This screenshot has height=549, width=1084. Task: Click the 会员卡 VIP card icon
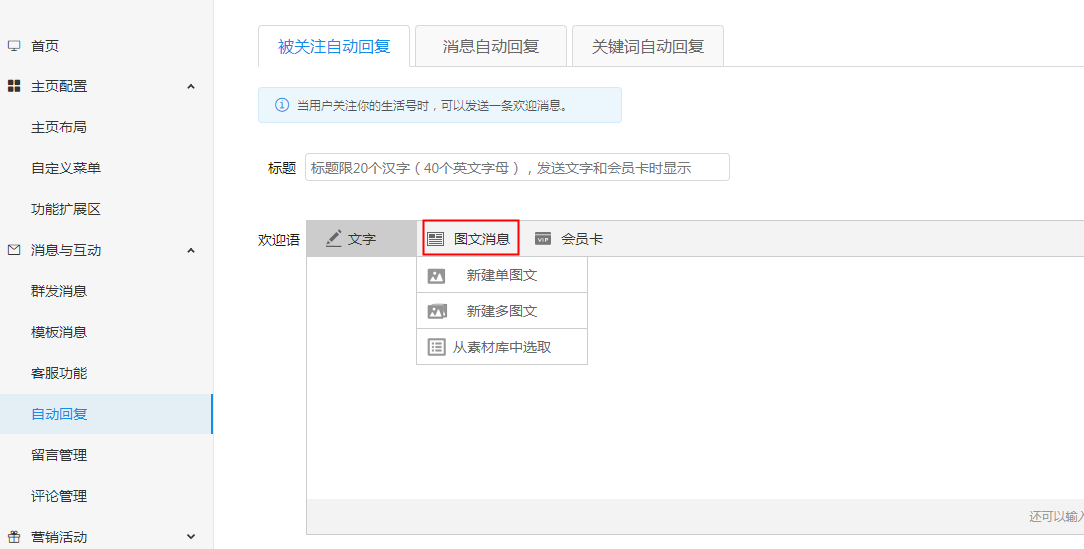coord(543,239)
